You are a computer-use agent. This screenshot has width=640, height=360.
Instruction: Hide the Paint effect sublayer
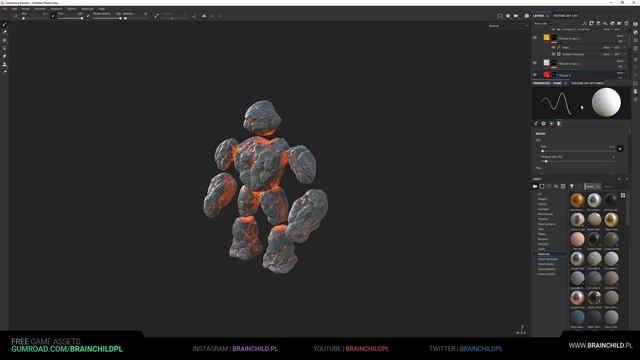(x=553, y=47)
